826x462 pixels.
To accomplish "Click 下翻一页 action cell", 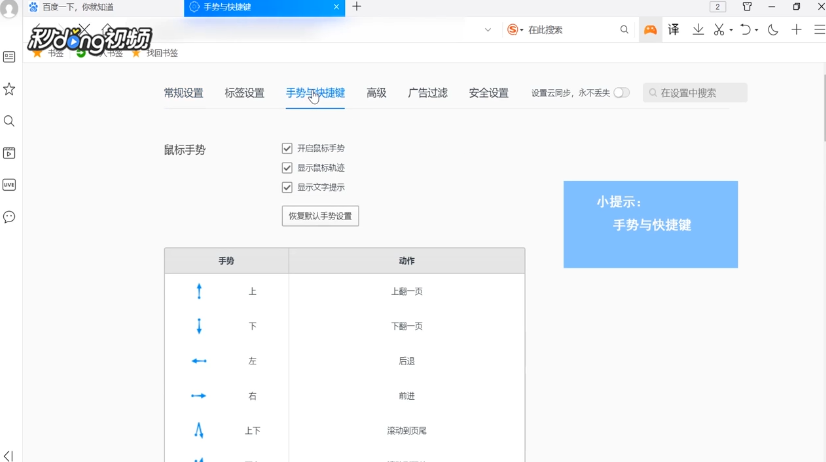I will (x=407, y=326).
